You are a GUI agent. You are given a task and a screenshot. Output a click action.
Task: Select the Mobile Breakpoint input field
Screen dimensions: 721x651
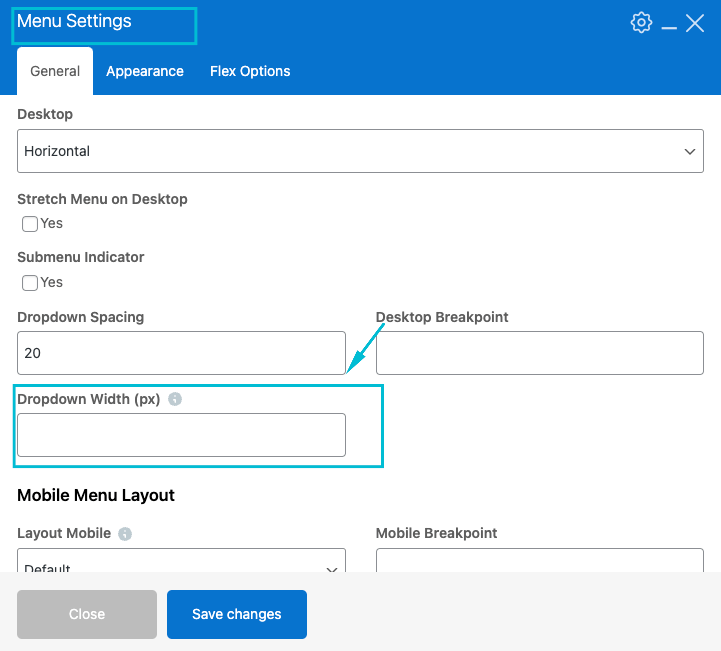click(539, 561)
